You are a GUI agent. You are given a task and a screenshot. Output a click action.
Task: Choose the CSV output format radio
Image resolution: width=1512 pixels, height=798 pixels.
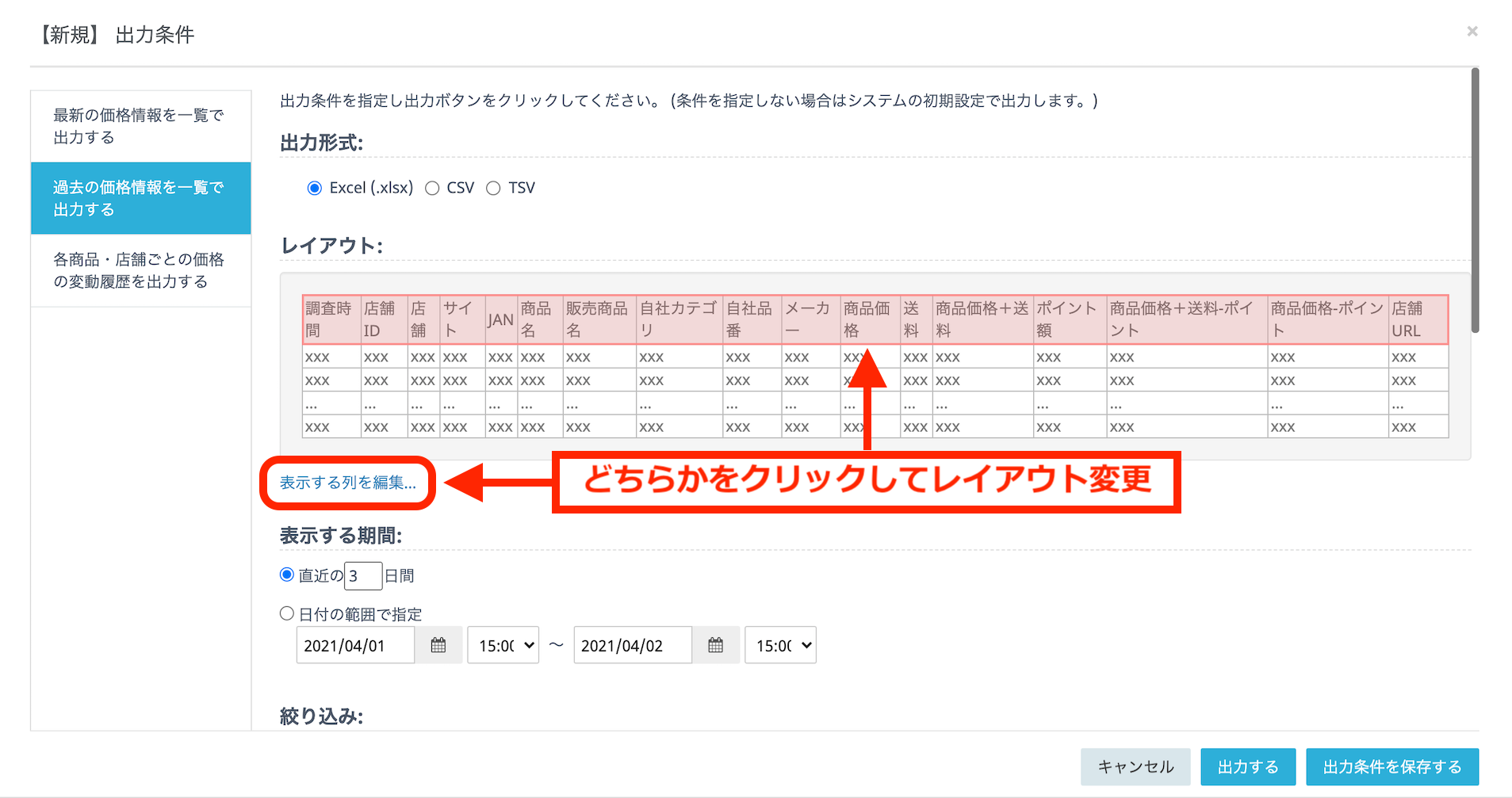432,188
